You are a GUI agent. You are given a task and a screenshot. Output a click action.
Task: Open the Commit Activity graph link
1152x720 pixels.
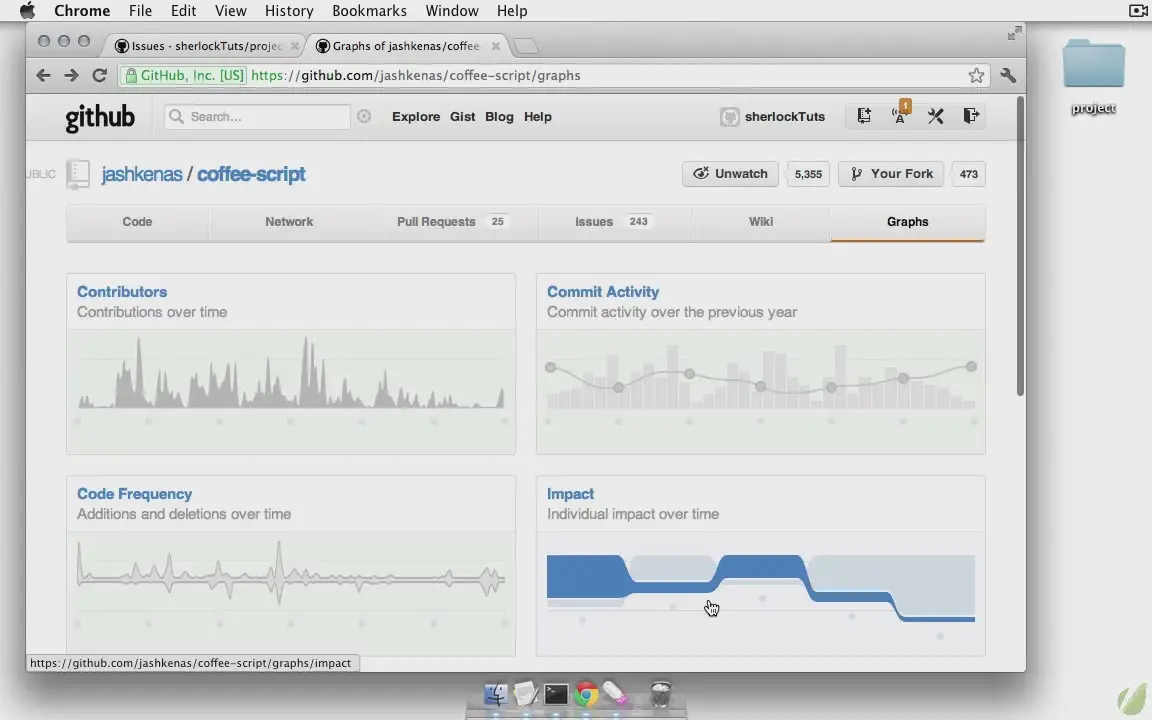[603, 292]
